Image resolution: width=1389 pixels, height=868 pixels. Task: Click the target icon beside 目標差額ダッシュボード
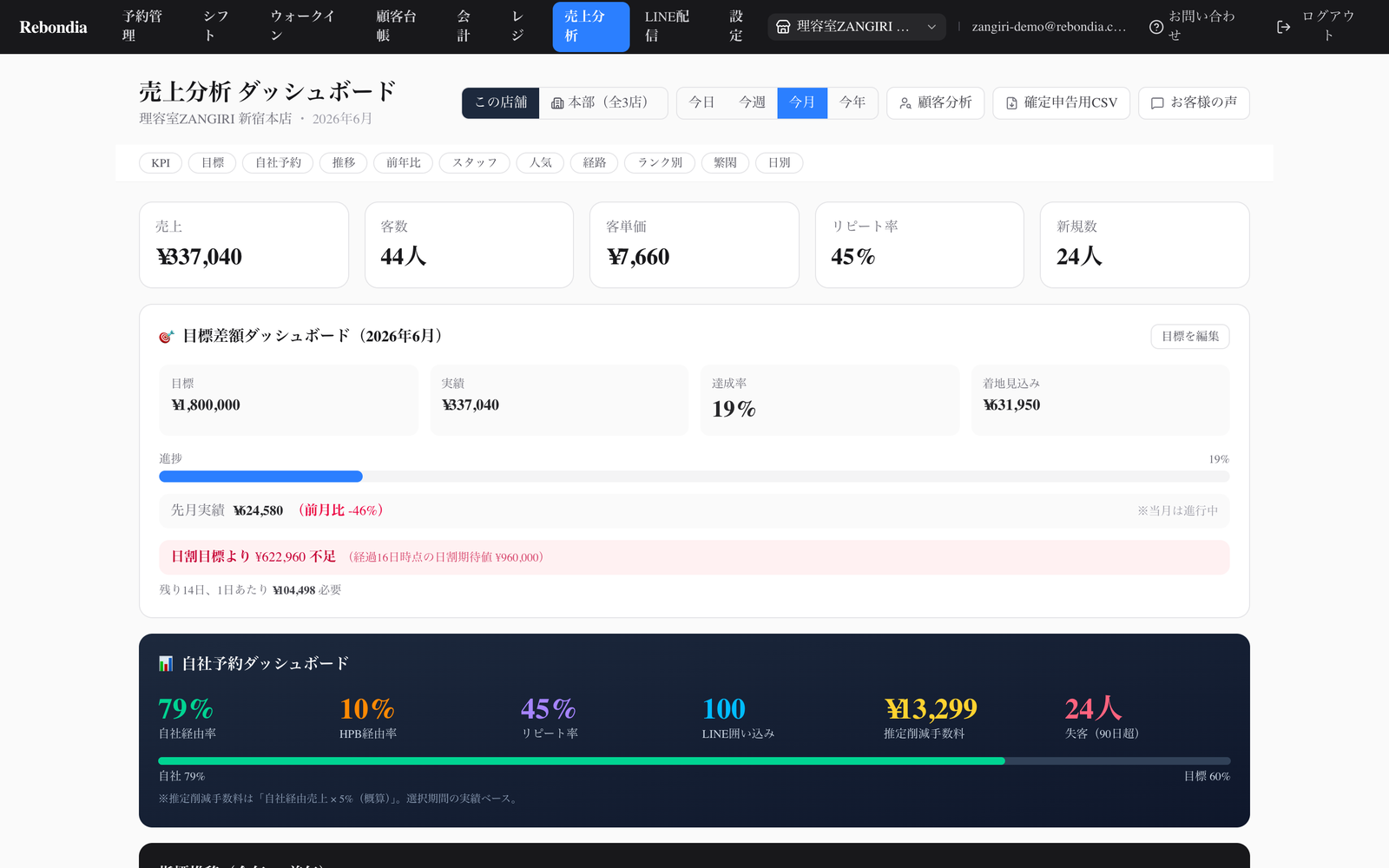(167, 337)
